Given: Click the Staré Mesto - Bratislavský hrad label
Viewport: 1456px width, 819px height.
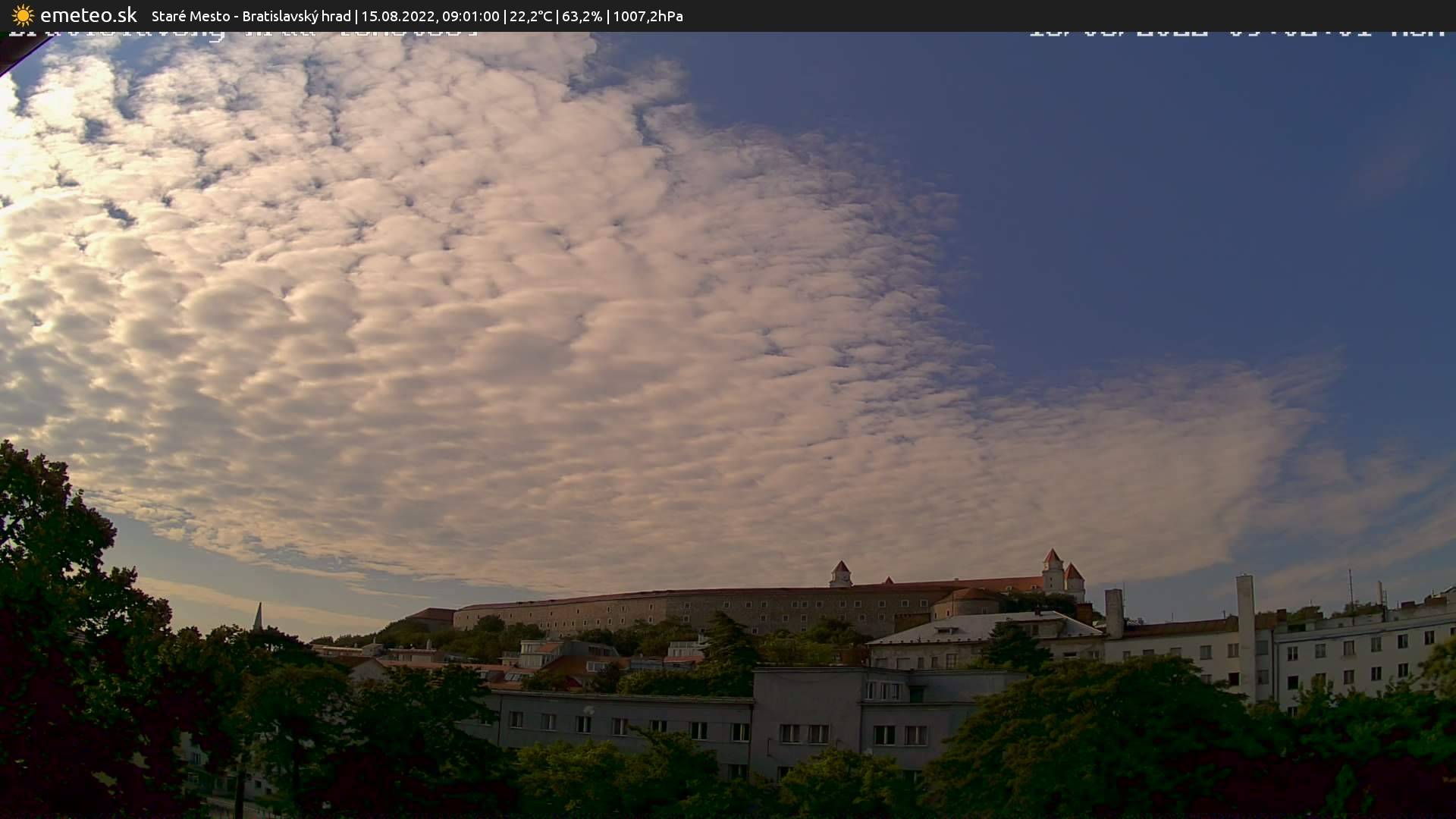Looking at the screenshot, I should pos(251,16).
